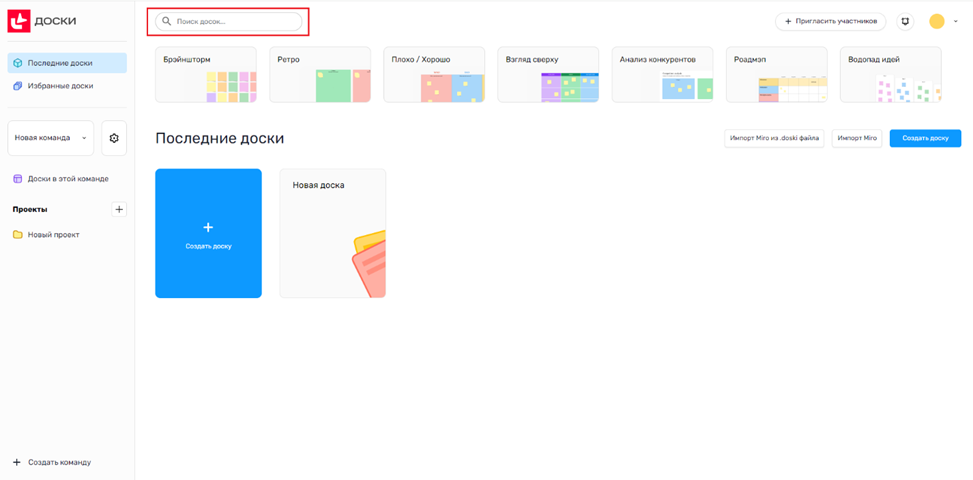
Task: Open Последние доски in sidebar
Action: (x=67, y=63)
